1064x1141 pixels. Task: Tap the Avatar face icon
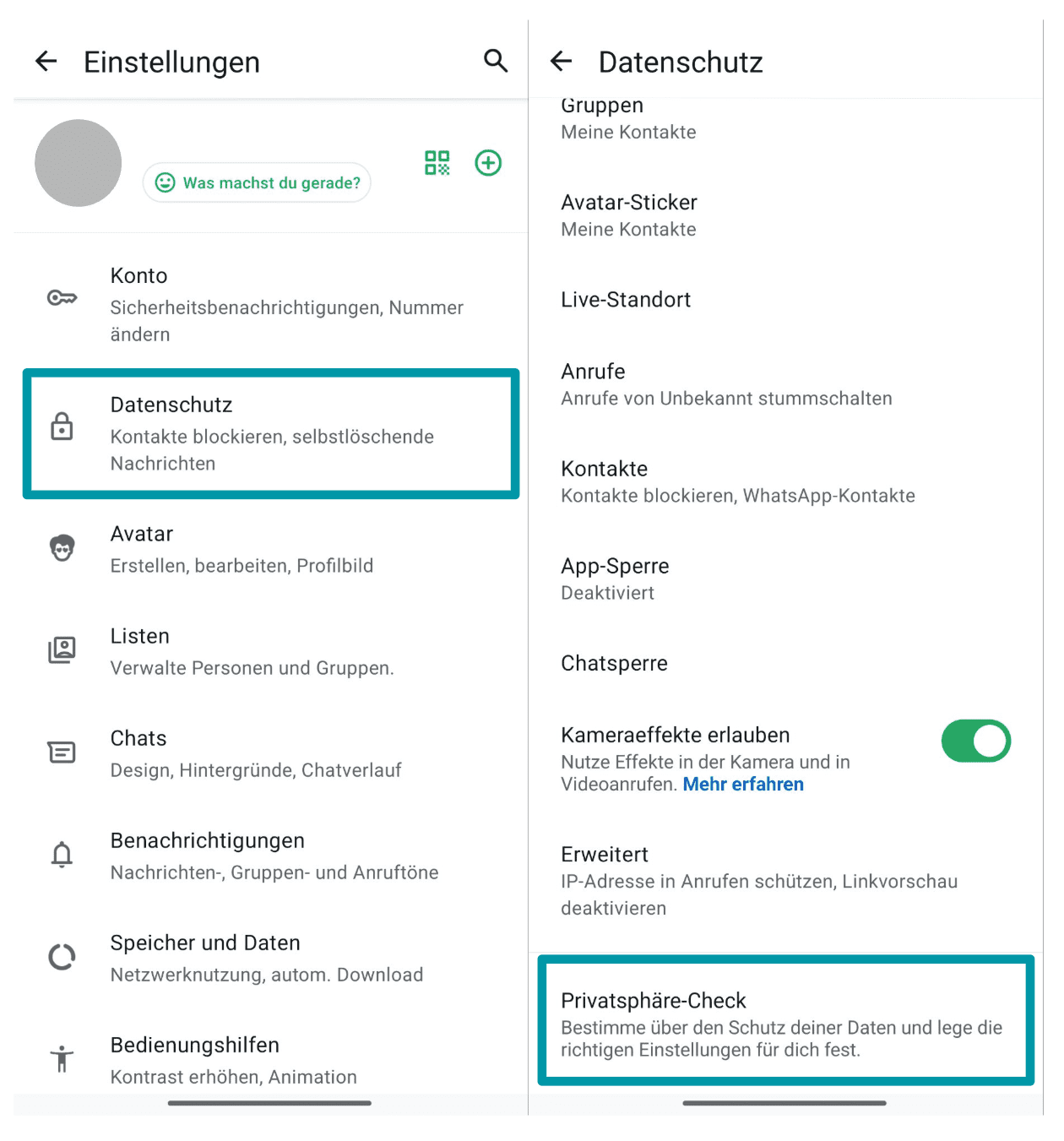pos(62,549)
